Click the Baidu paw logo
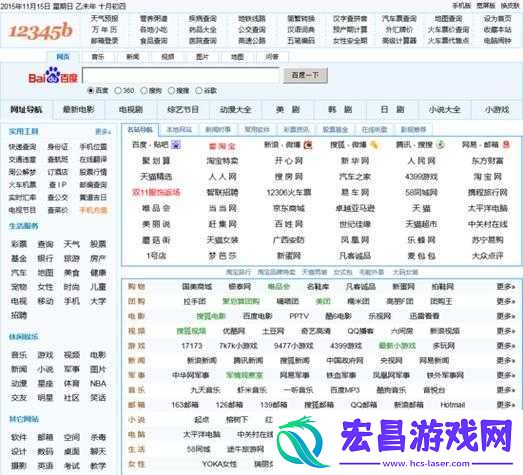 point(53,75)
